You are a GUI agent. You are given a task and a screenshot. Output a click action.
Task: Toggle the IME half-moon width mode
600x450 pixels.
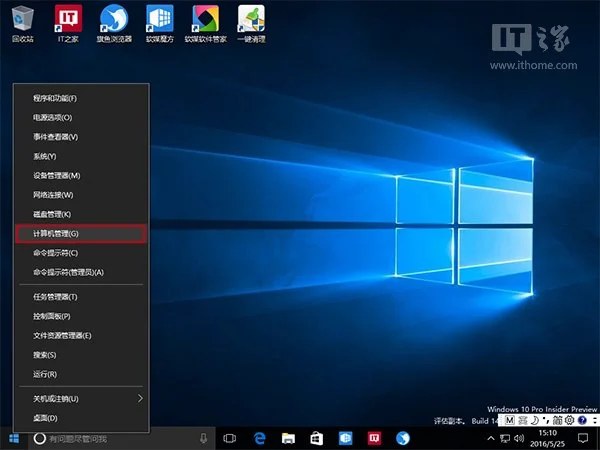[535, 420]
